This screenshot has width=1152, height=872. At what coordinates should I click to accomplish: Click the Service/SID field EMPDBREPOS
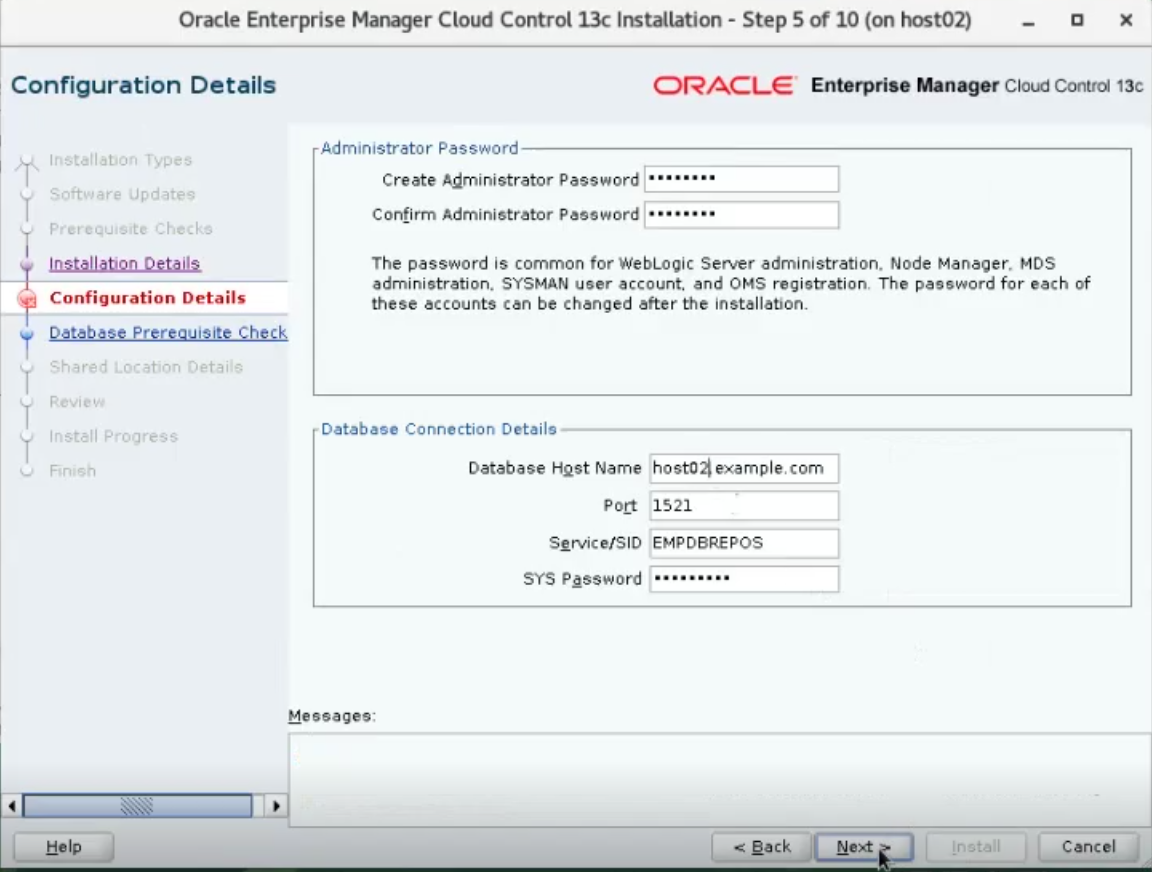(x=744, y=543)
